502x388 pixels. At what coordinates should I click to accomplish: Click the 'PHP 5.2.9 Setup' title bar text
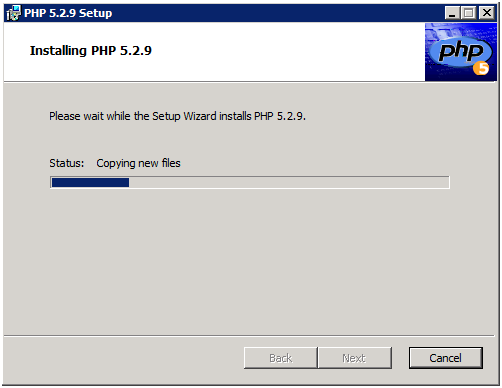(68, 13)
